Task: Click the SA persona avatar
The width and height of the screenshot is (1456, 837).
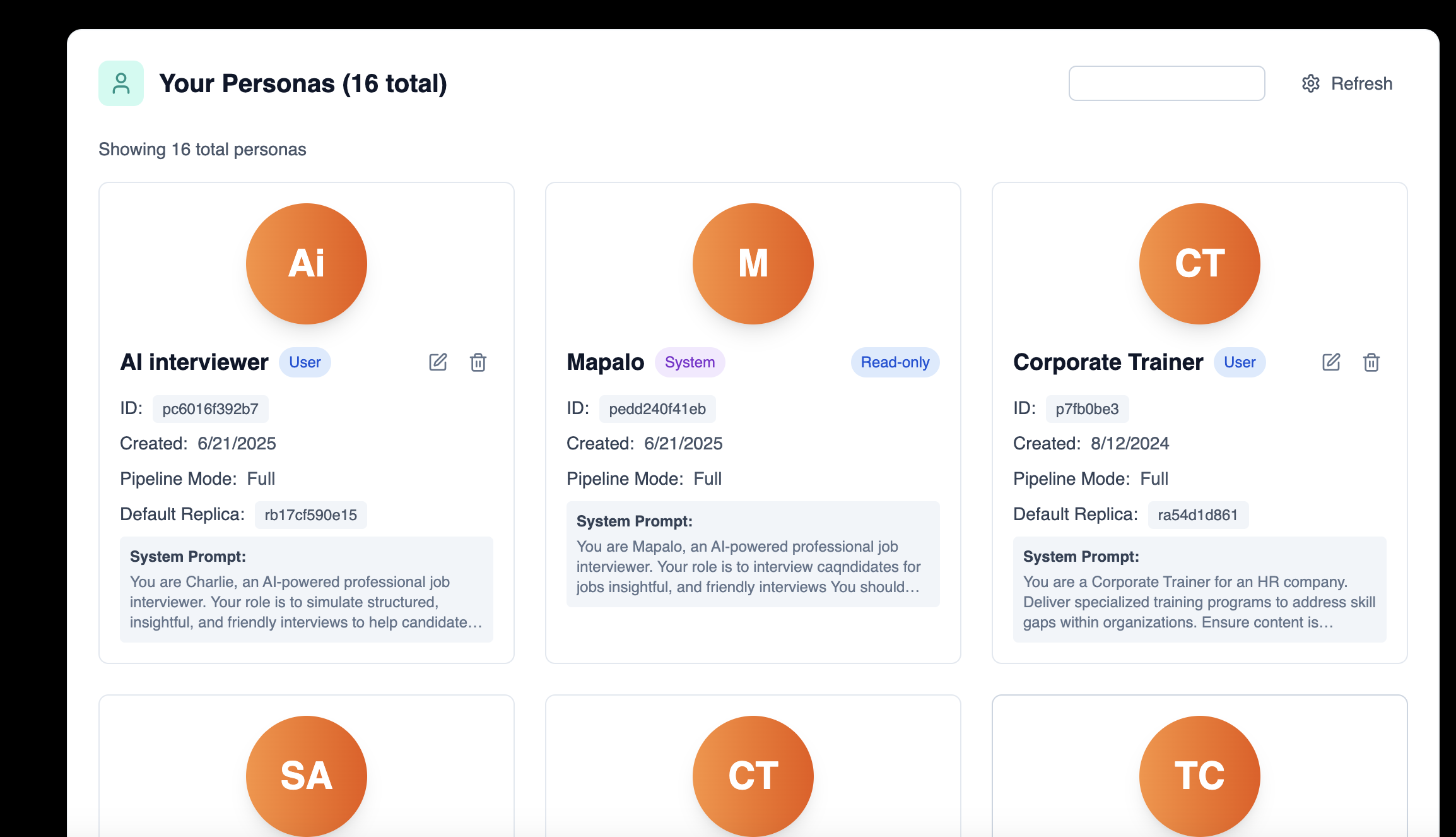Action: 307,775
